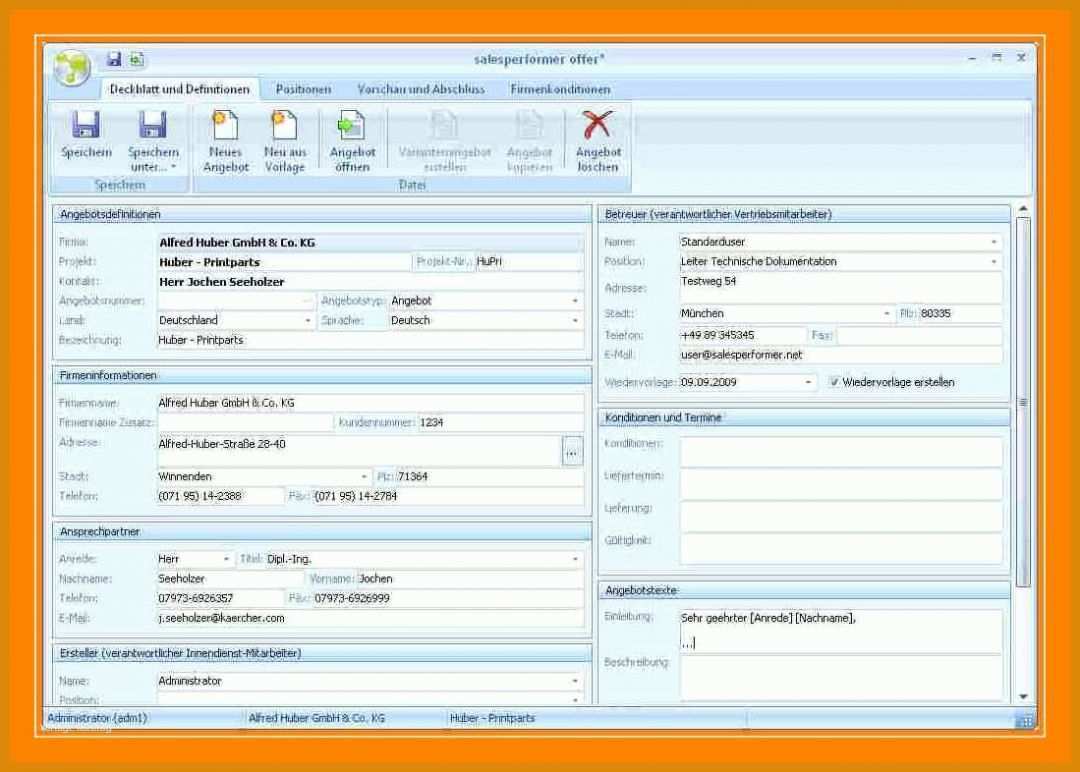Click the Liefertermin text box

click(841, 485)
